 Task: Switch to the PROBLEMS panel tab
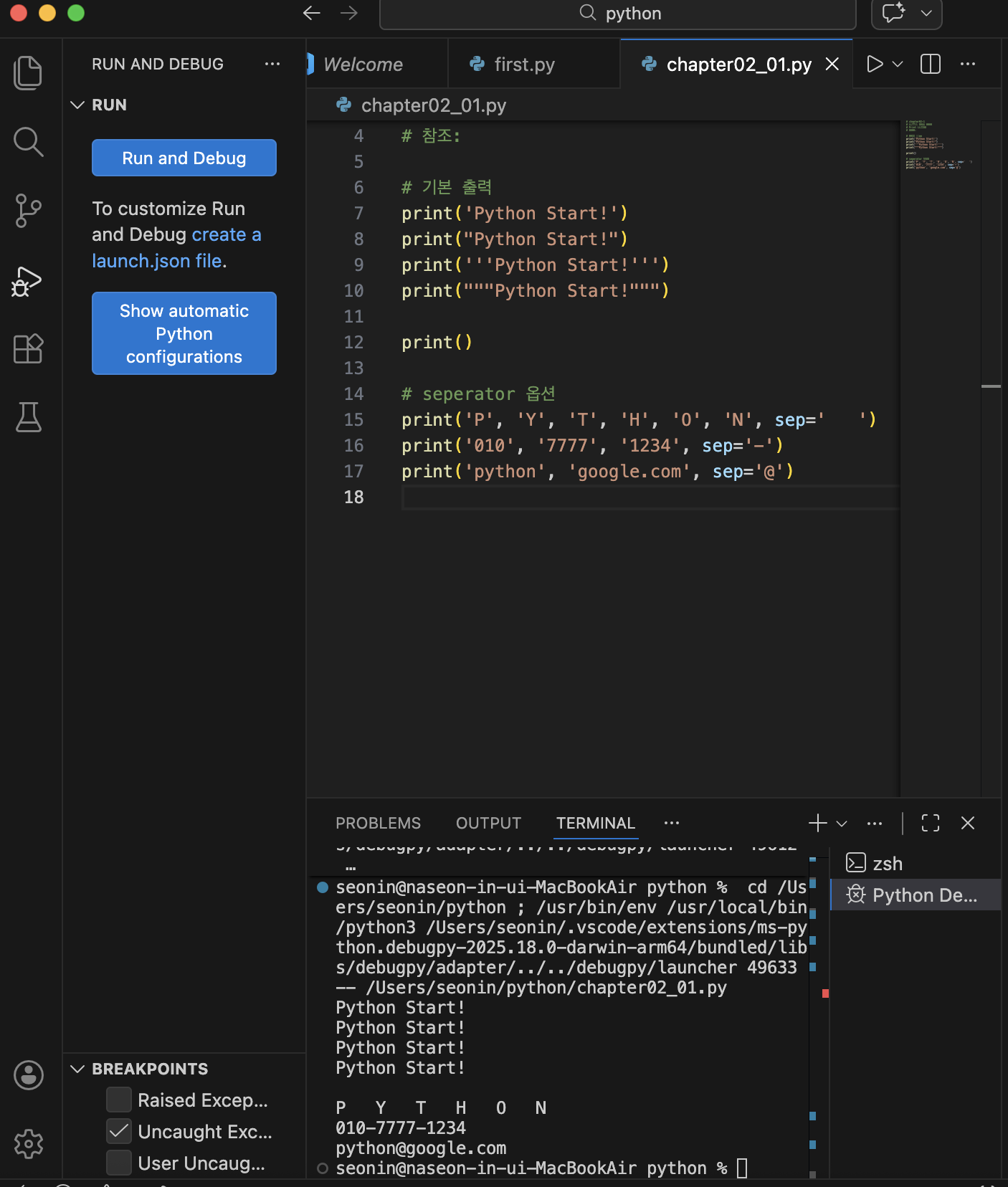point(378,823)
